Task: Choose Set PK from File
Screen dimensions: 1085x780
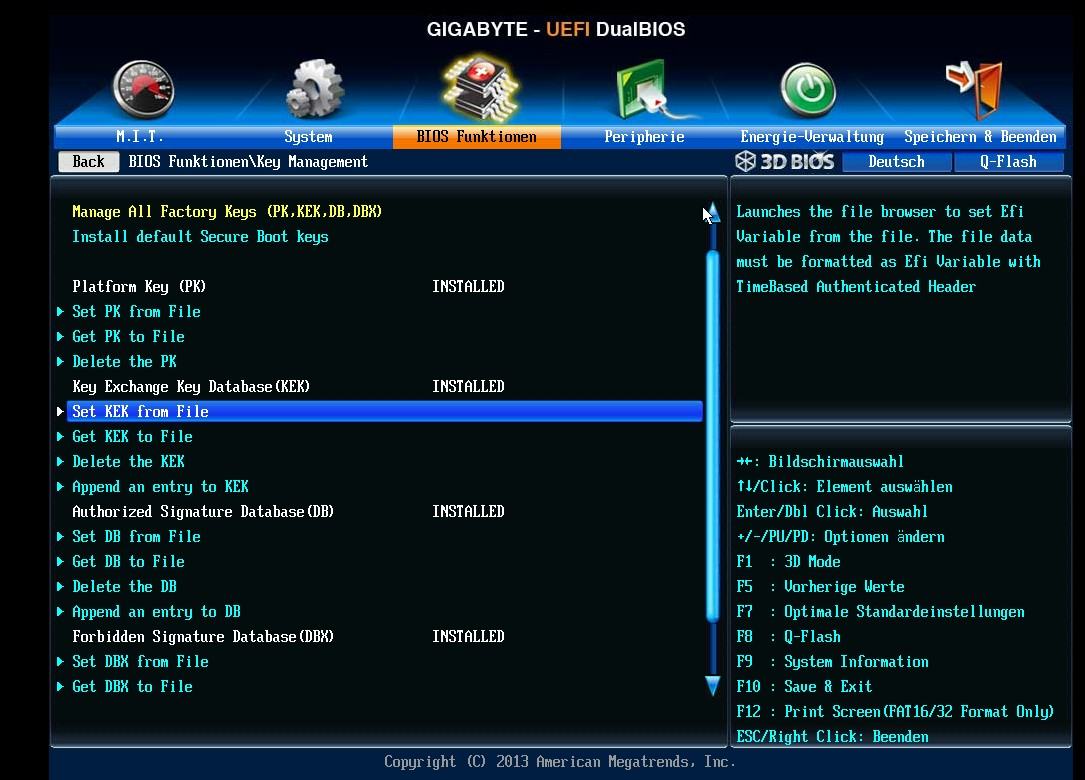Action: click(136, 311)
